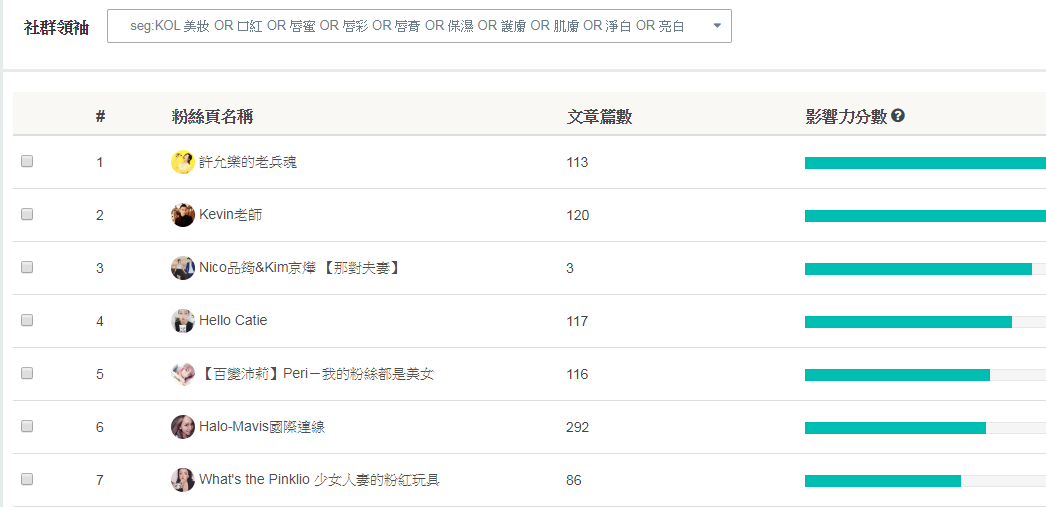Click the 影響力分數 help question-mark icon

pos(898,116)
